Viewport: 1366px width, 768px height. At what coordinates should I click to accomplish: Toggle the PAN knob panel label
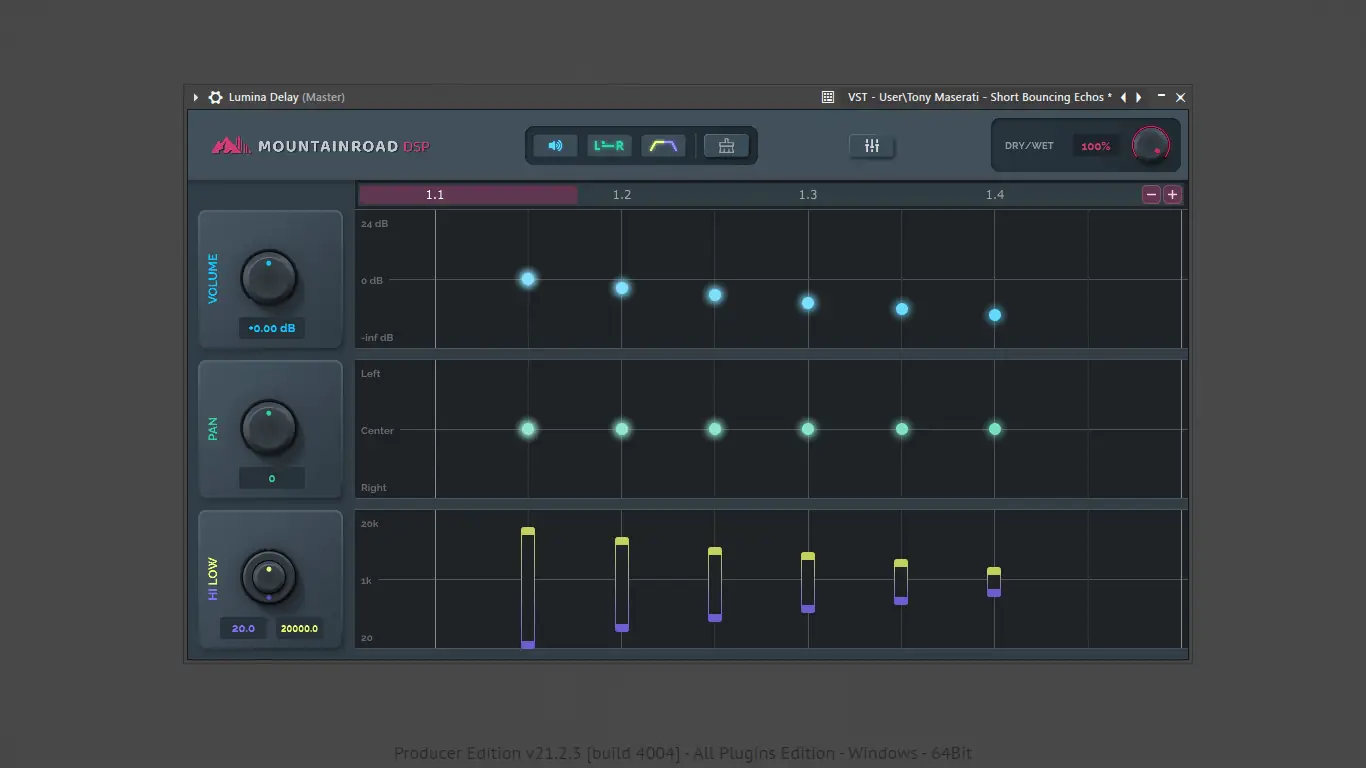[212, 428]
